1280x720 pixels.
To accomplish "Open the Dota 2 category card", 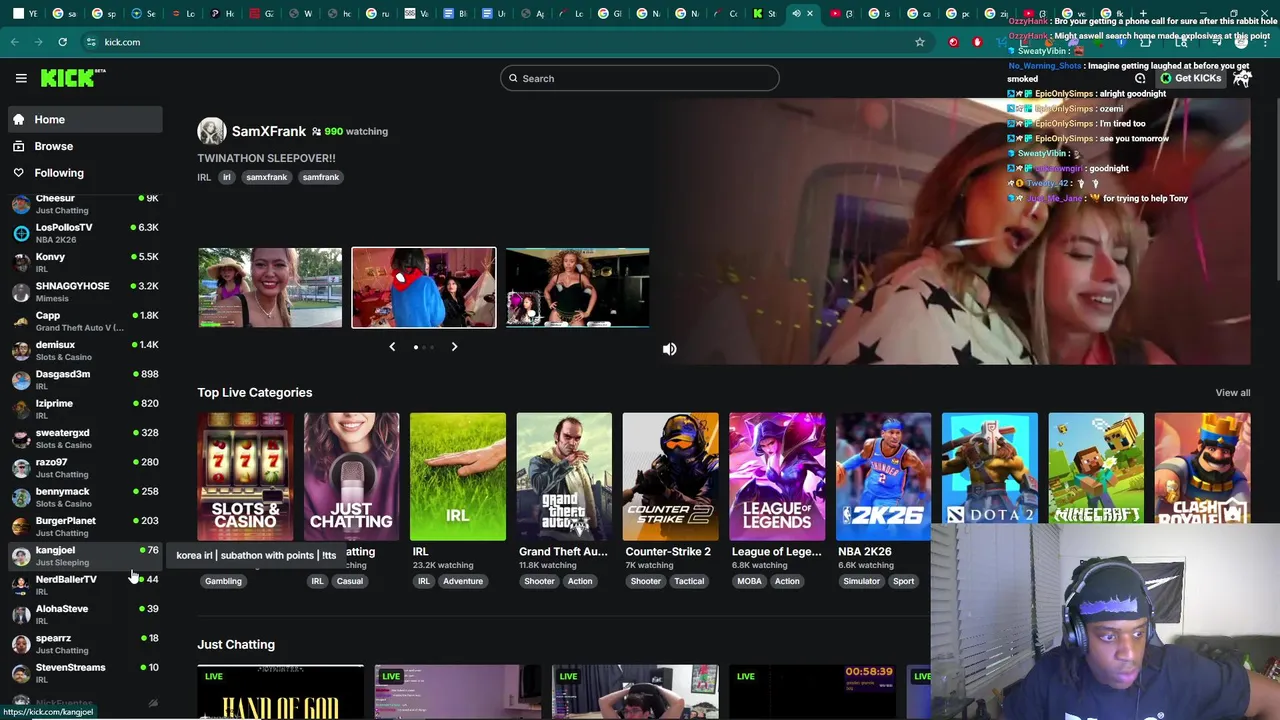I will pos(989,469).
